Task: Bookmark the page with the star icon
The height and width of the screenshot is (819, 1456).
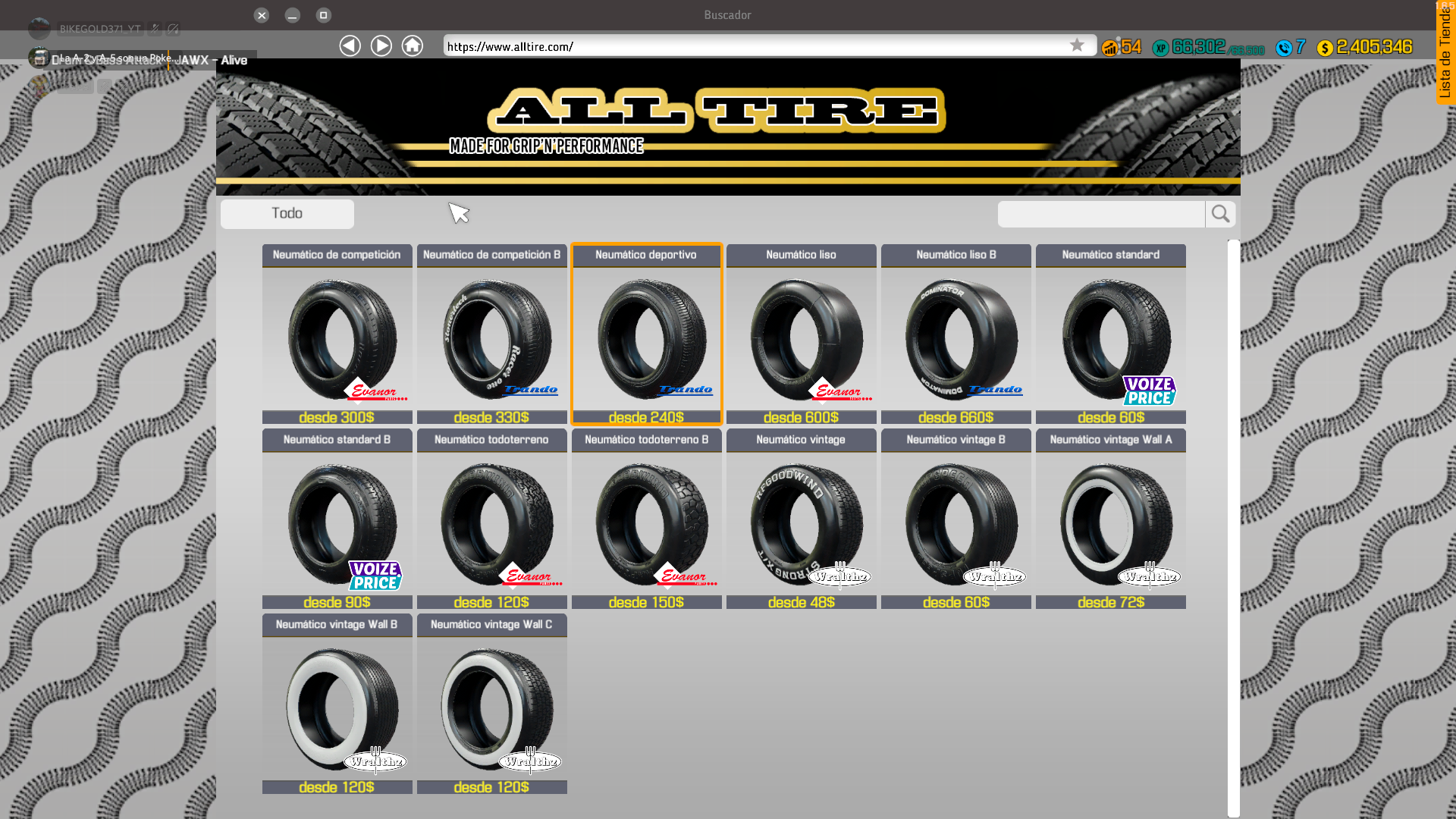Action: (1077, 45)
